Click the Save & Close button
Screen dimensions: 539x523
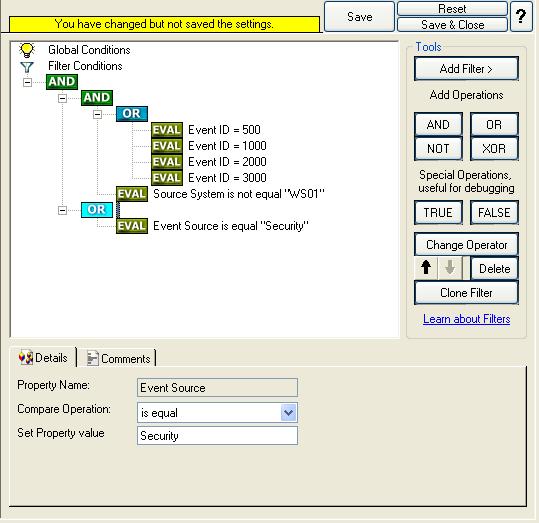coord(452,25)
